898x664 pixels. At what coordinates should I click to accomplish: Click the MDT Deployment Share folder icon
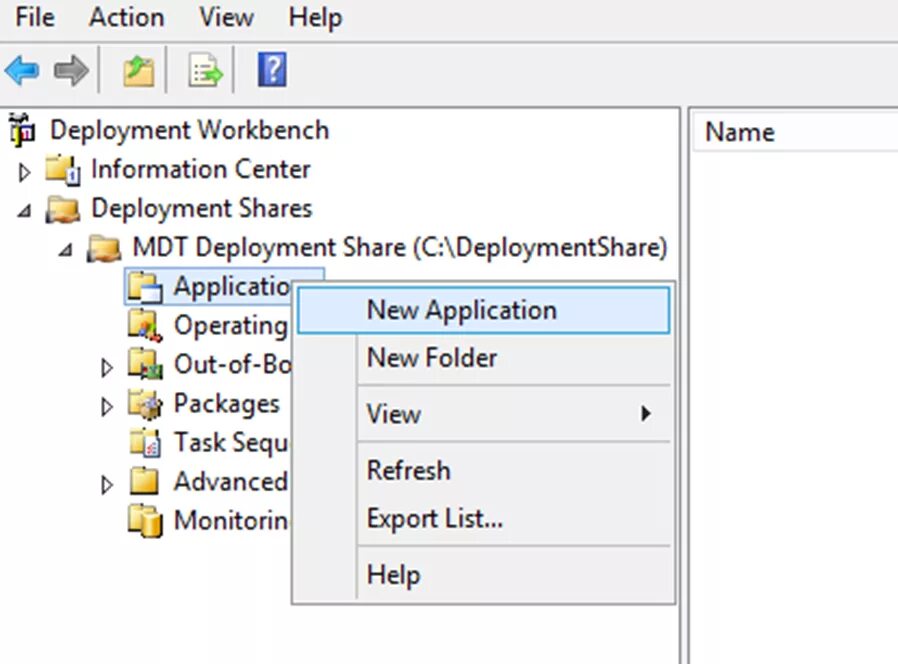[104, 247]
